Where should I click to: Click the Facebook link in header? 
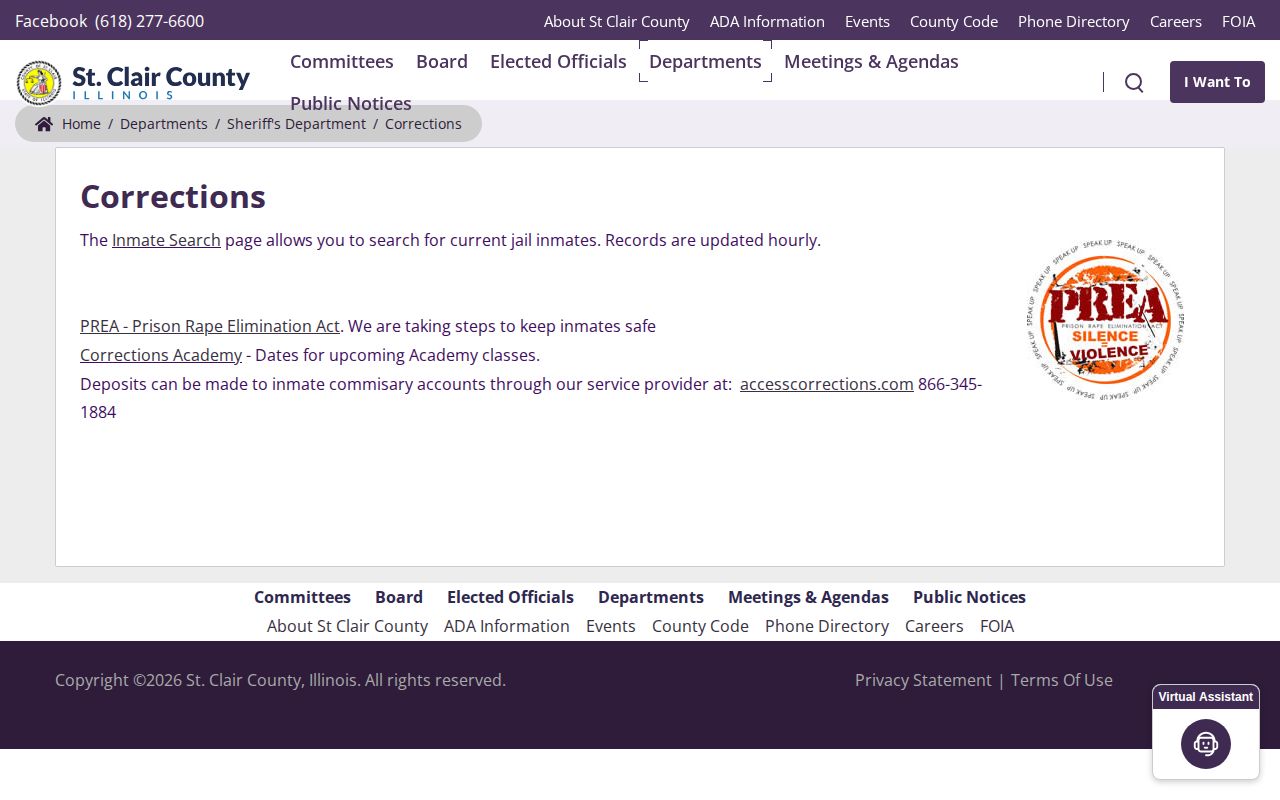pyautogui.click(x=51, y=21)
